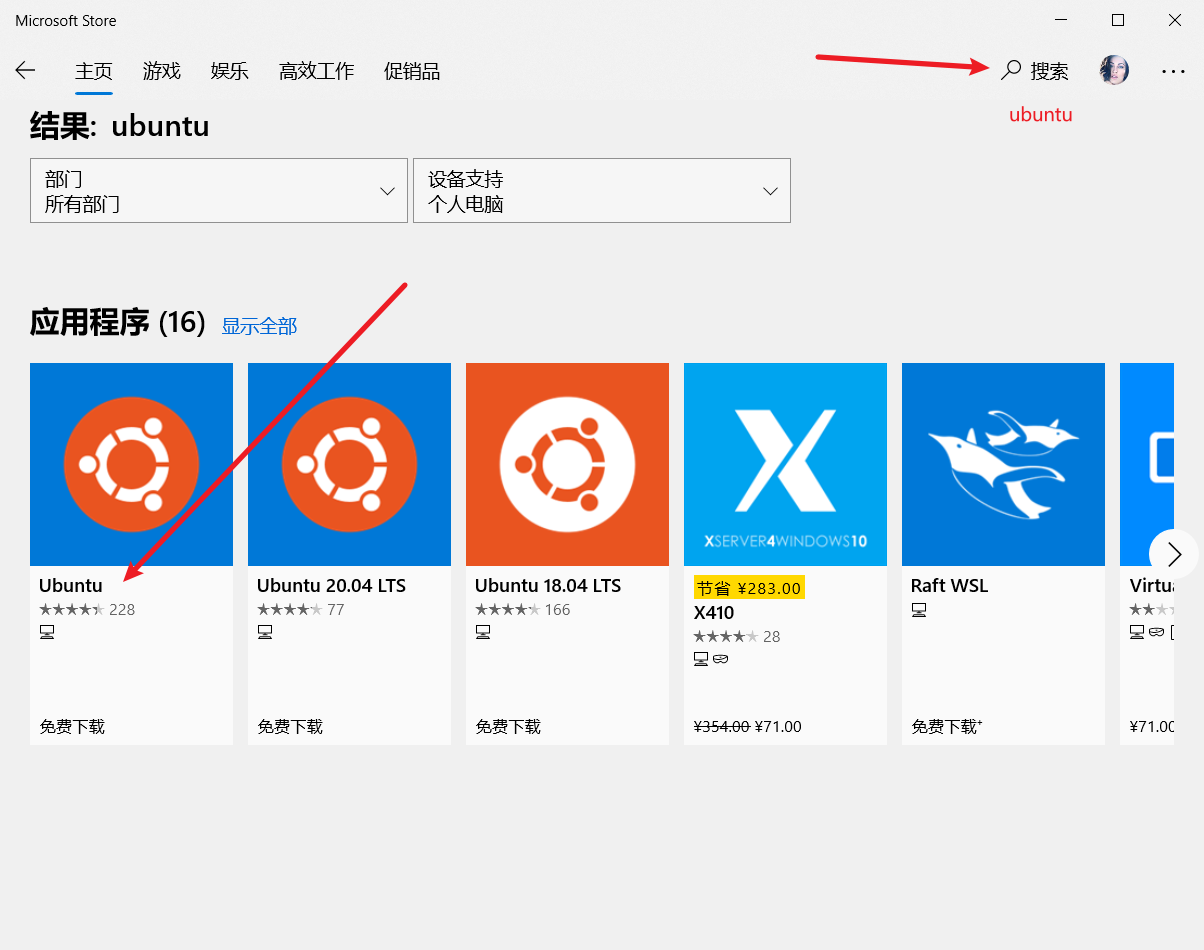
Task: Click the 应用程序 (16) heading
Action: point(118,323)
